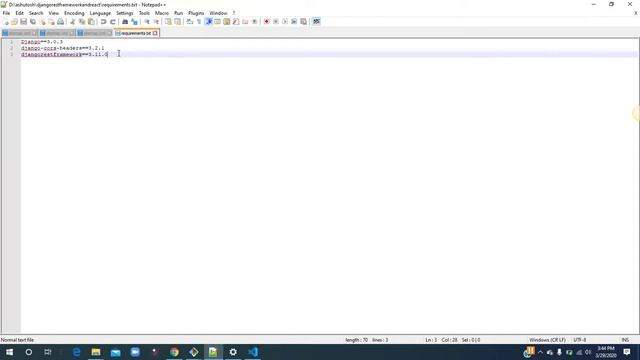The image size is (640, 360).
Task: Click the Cut scissors icon
Action: point(73,22)
